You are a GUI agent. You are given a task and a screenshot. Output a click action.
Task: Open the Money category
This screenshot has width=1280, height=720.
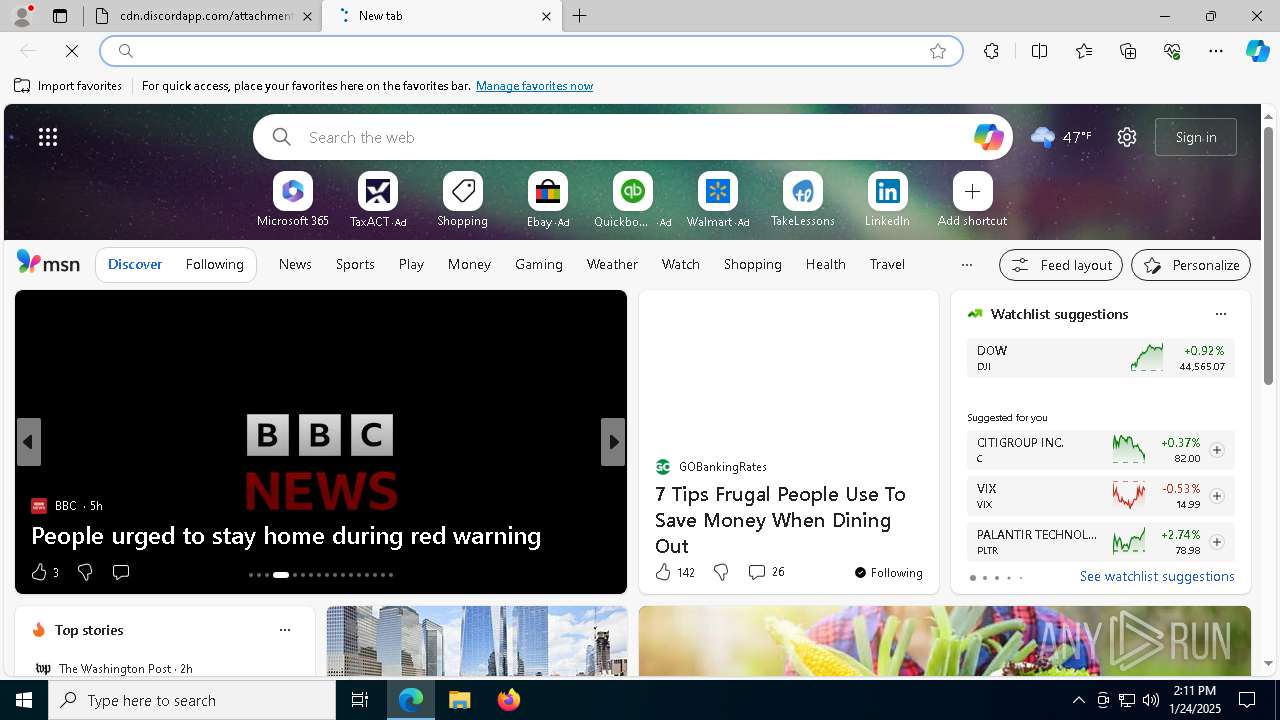click(x=469, y=264)
